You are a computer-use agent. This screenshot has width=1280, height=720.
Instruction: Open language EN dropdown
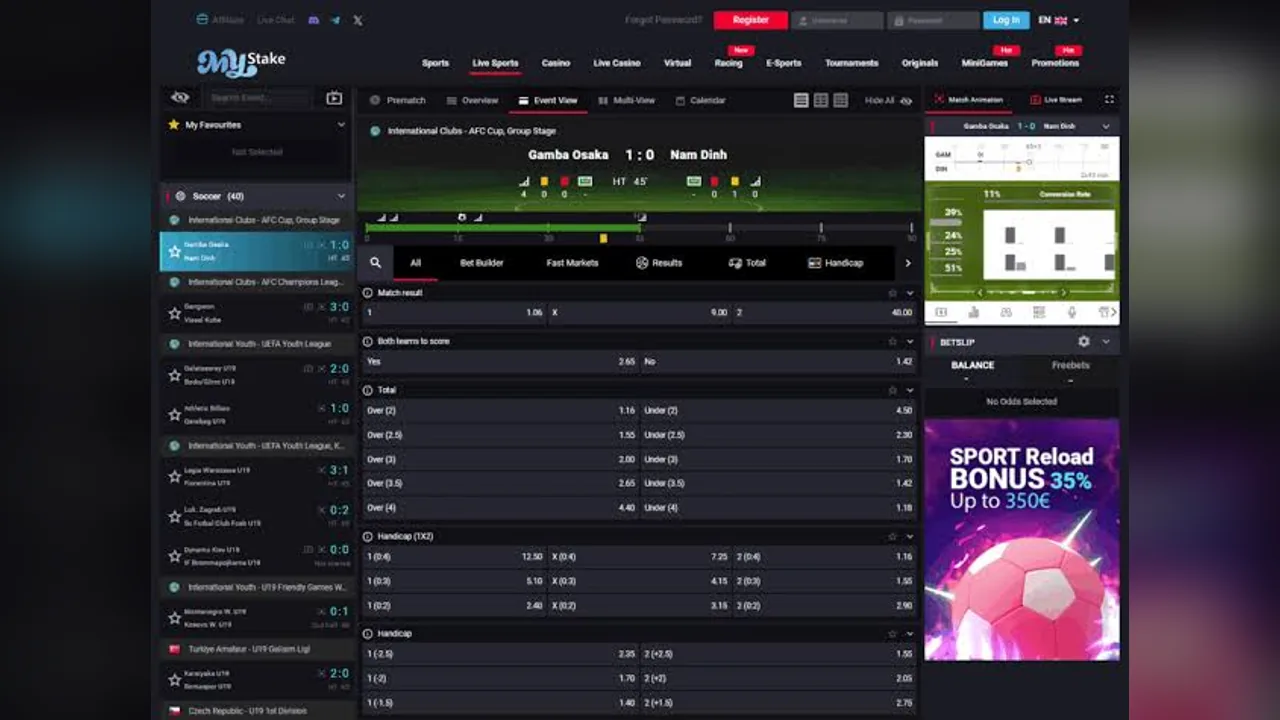tap(1059, 20)
